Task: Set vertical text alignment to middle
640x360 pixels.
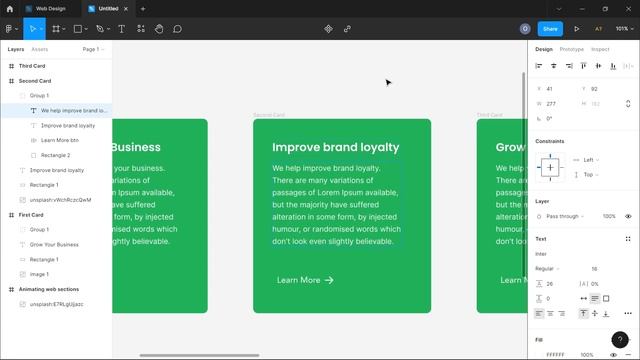Action: point(595,313)
